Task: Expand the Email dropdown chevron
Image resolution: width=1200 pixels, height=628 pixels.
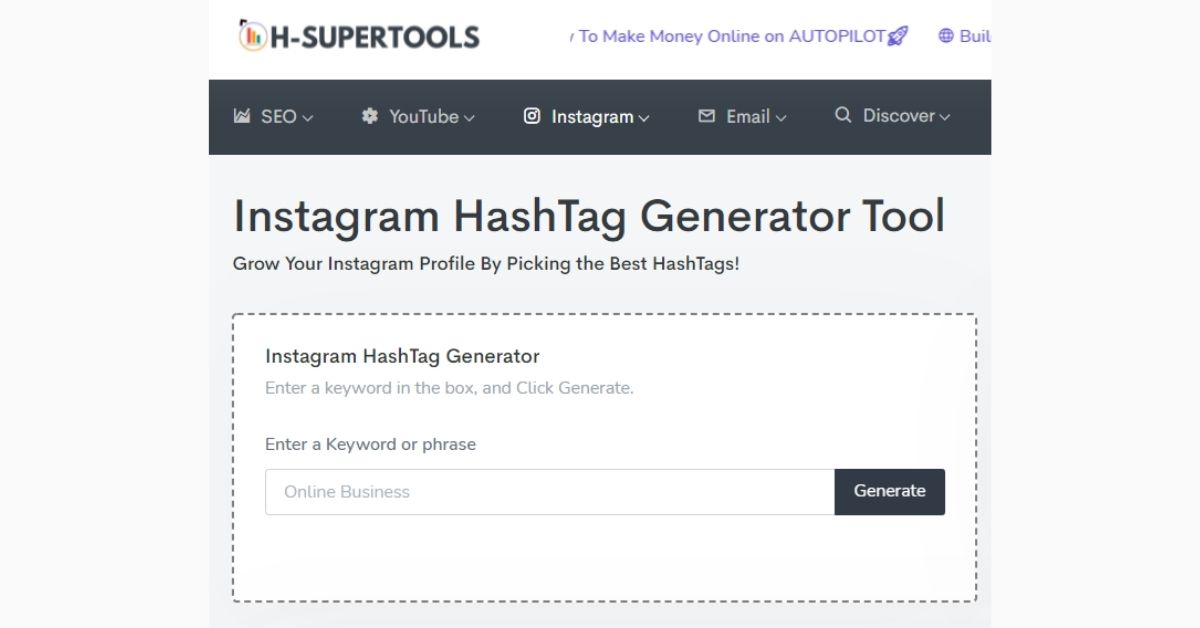Action: point(781,118)
